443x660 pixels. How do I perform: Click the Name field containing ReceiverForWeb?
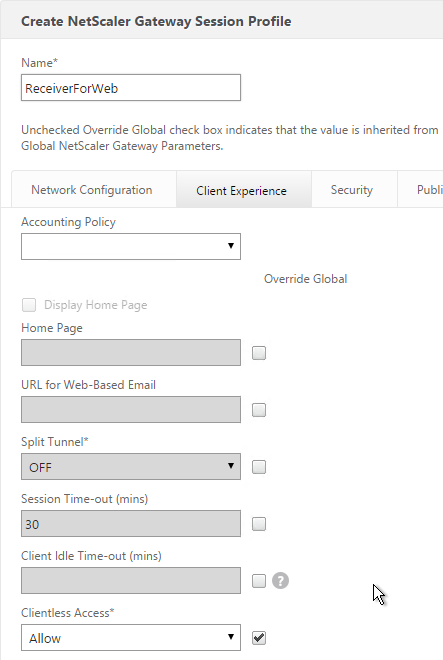(x=131, y=88)
